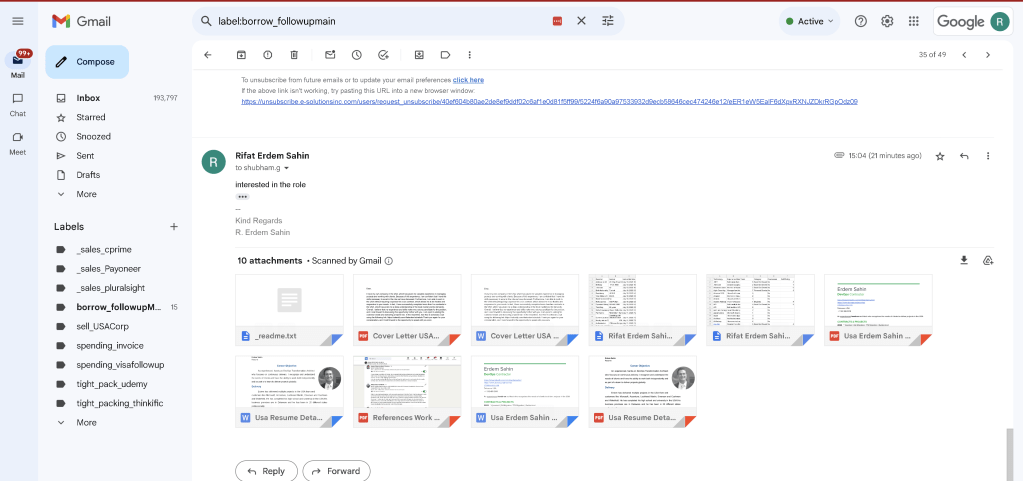Snooze the conversation with the clock icon

[356, 55]
